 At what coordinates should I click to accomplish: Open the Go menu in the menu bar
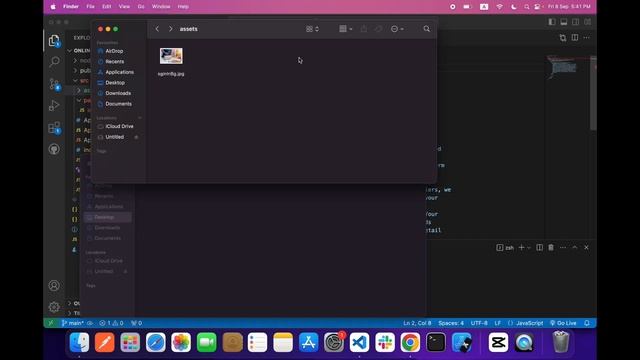(x=141, y=7)
